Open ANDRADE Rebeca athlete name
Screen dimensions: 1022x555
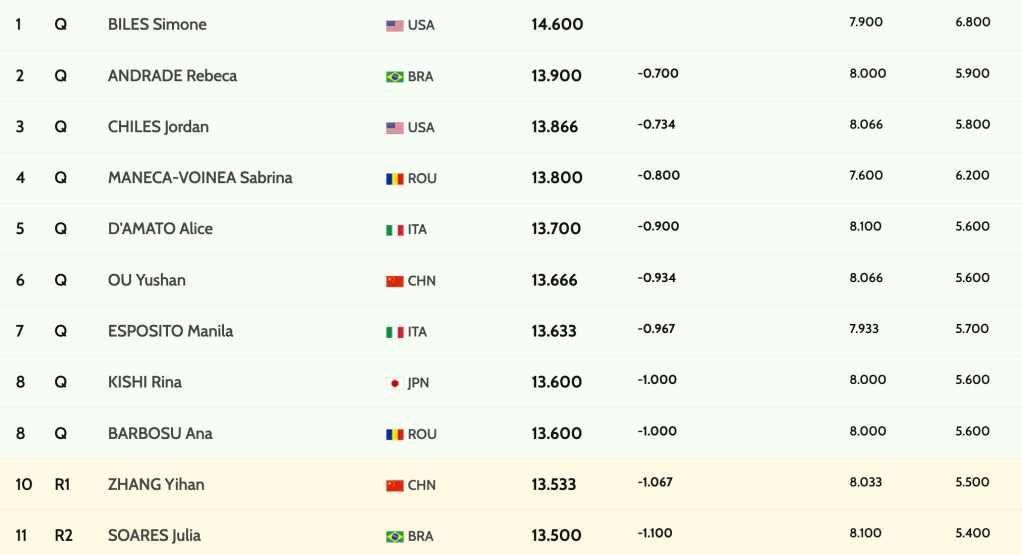(x=172, y=75)
